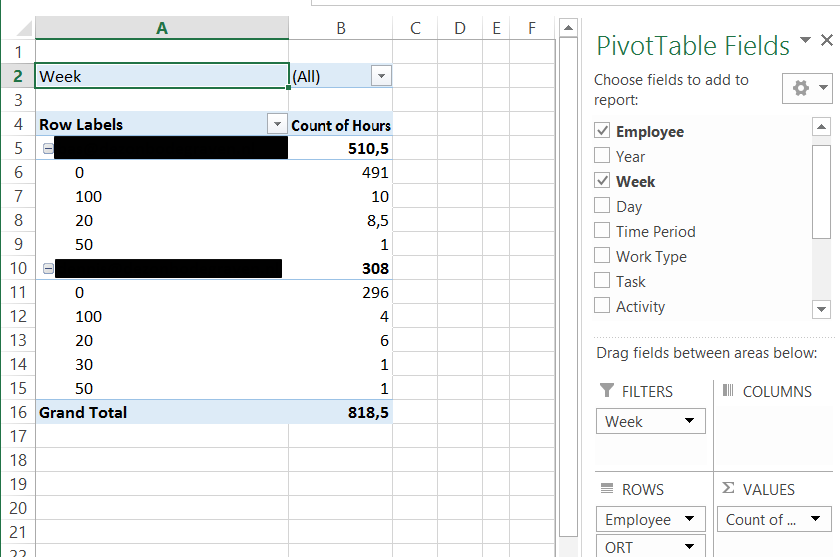
Task: Select column D header
Action: click(x=460, y=28)
